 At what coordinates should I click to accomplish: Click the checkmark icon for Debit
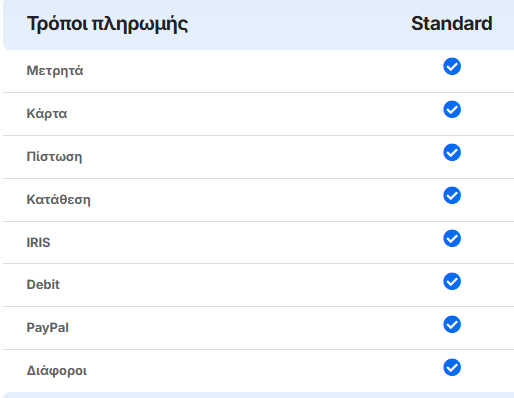coord(452,281)
